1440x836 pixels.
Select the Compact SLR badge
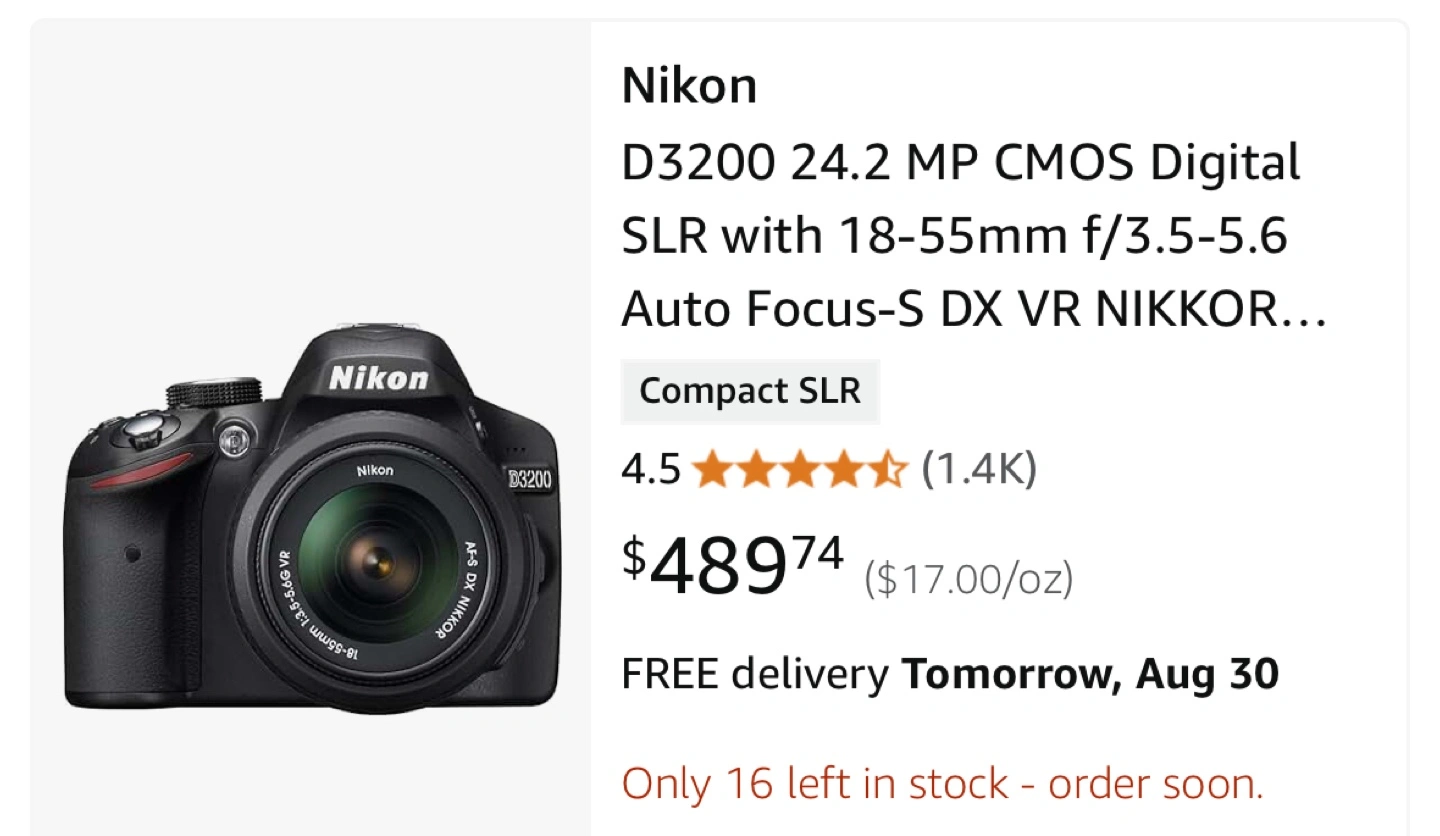click(x=750, y=391)
